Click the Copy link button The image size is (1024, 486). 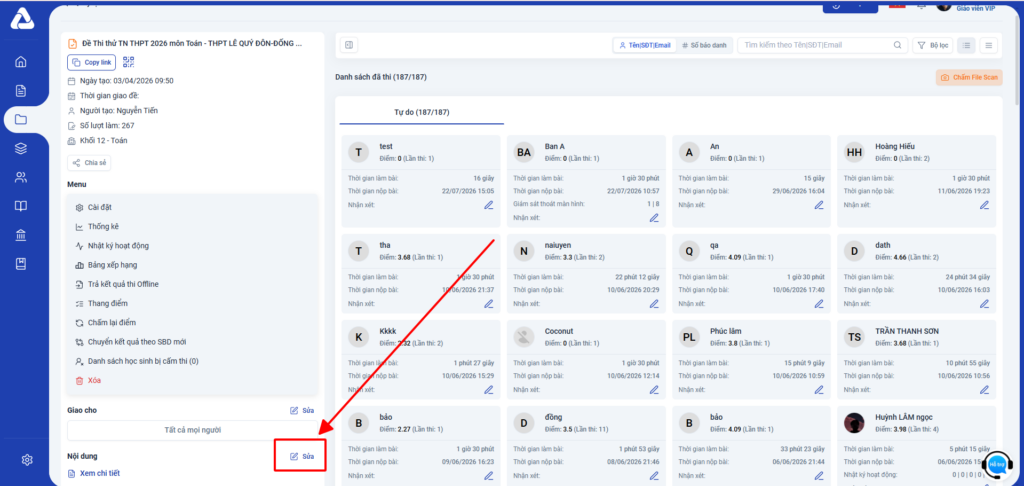pyautogui.click(x=91, y=62)
